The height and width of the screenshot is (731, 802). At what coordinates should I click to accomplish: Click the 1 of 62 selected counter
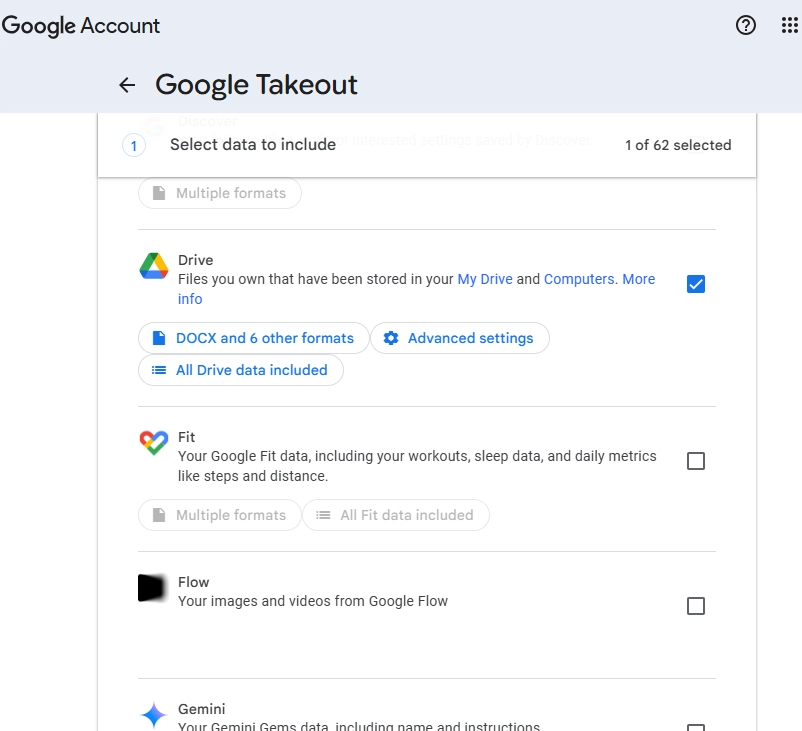[674, 145]
